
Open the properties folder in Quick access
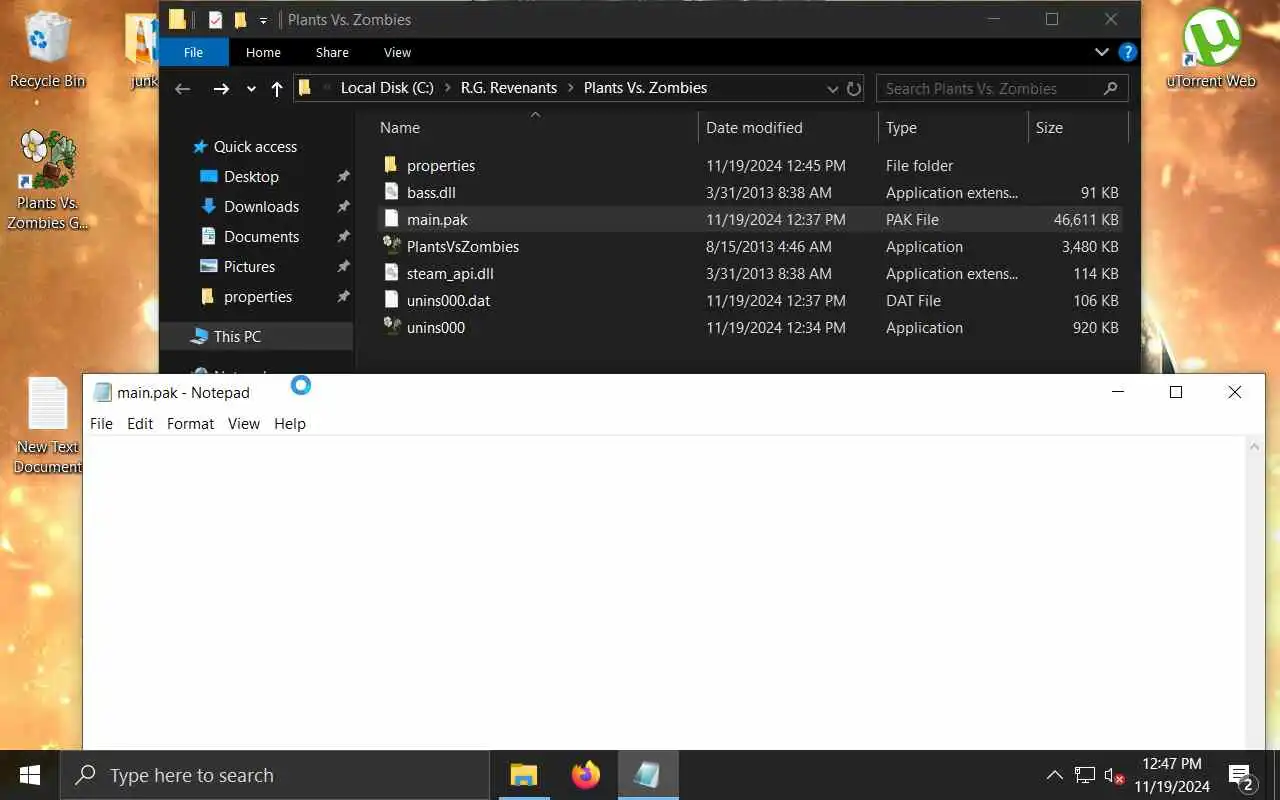[x=258, y=296]
